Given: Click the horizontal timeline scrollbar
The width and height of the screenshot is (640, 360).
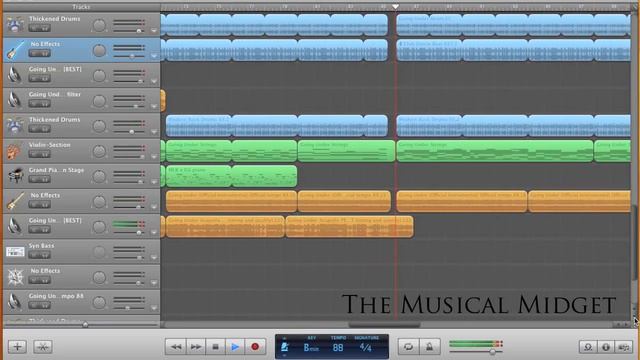Looking at the screenshot, I should tap(384, 325).
